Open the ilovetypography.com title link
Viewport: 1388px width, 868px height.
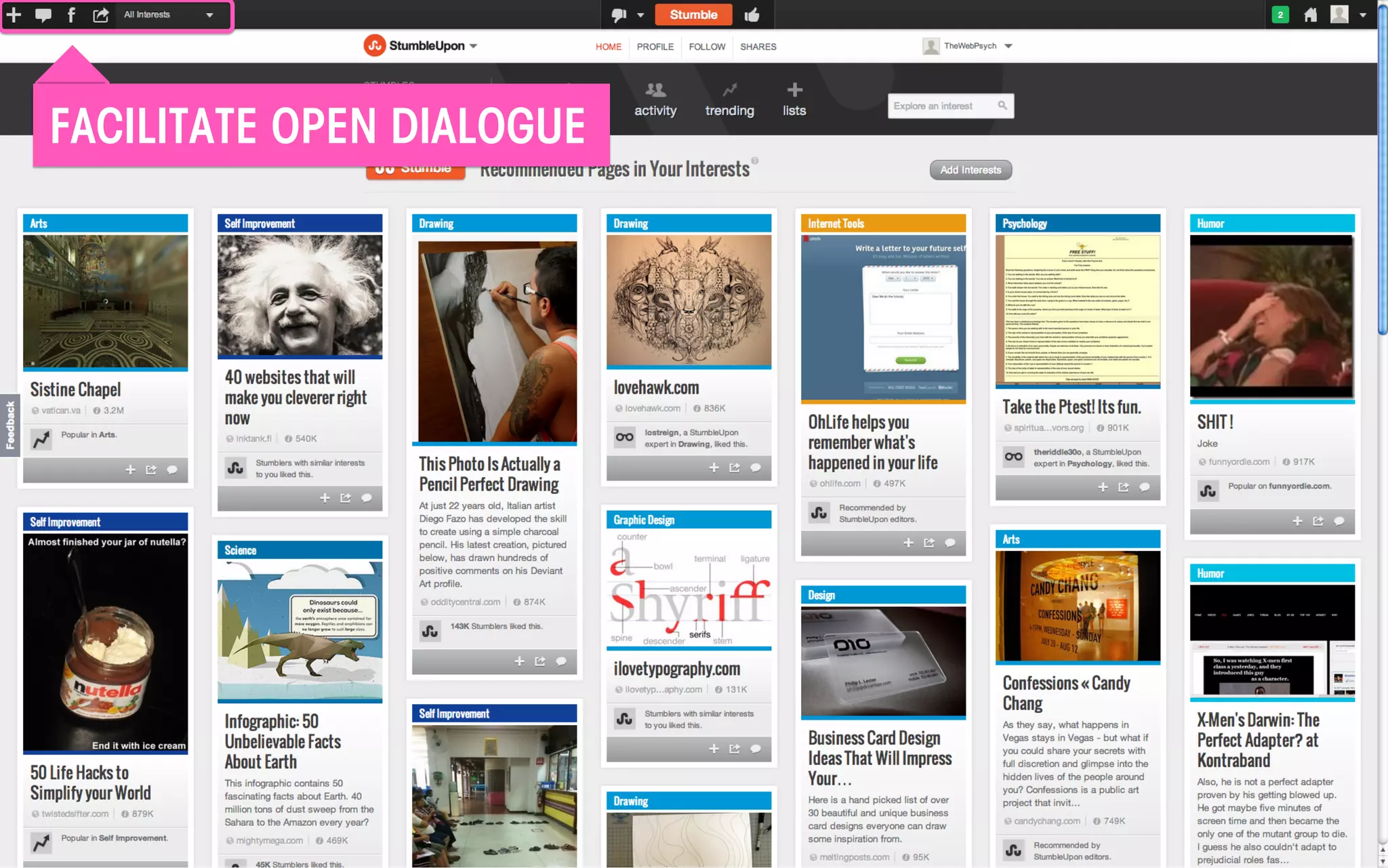[x=676, y=669]
